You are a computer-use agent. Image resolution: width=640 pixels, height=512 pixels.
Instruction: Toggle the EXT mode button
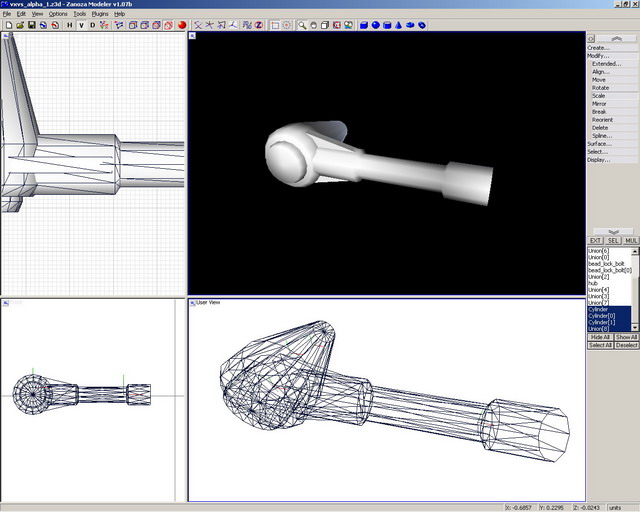pyautogui.click(x=595, y=240)
